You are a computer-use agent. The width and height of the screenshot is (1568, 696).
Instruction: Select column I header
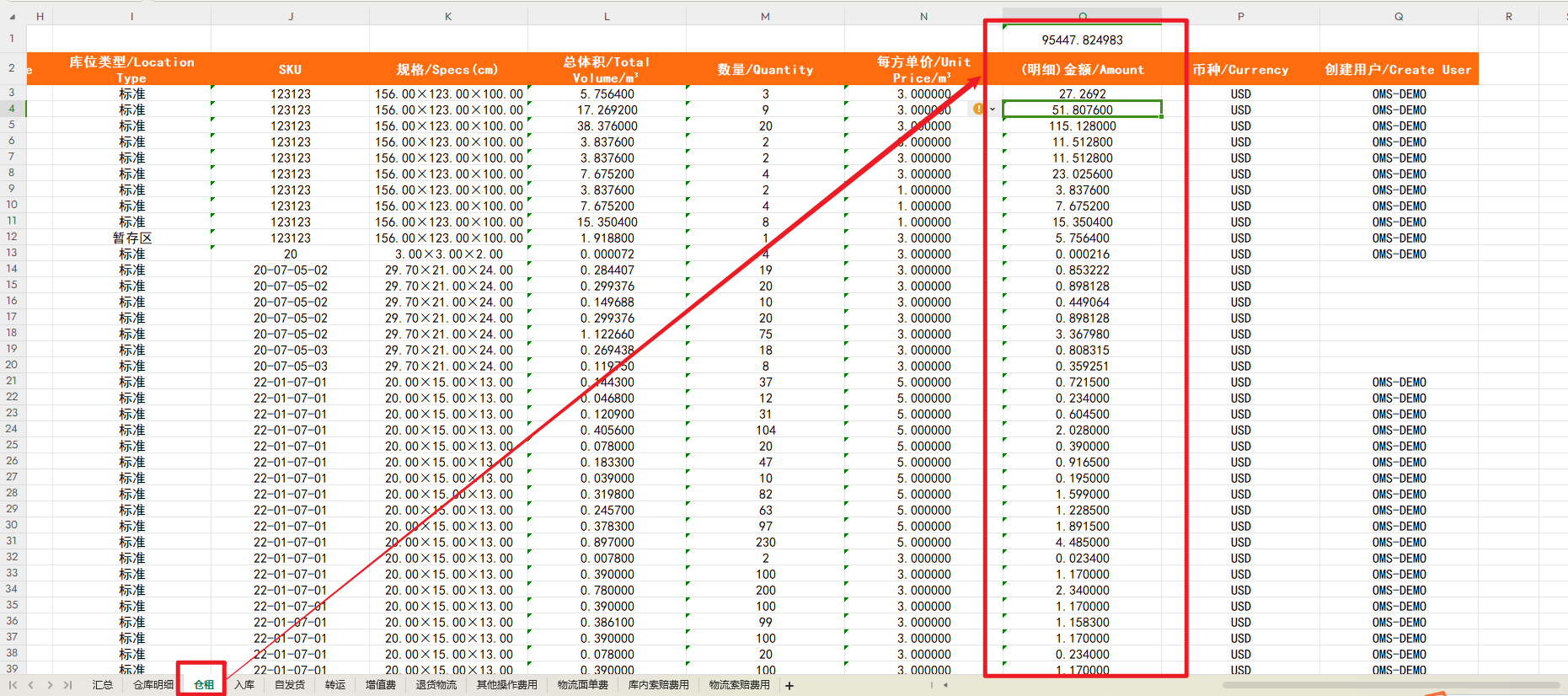131,16
